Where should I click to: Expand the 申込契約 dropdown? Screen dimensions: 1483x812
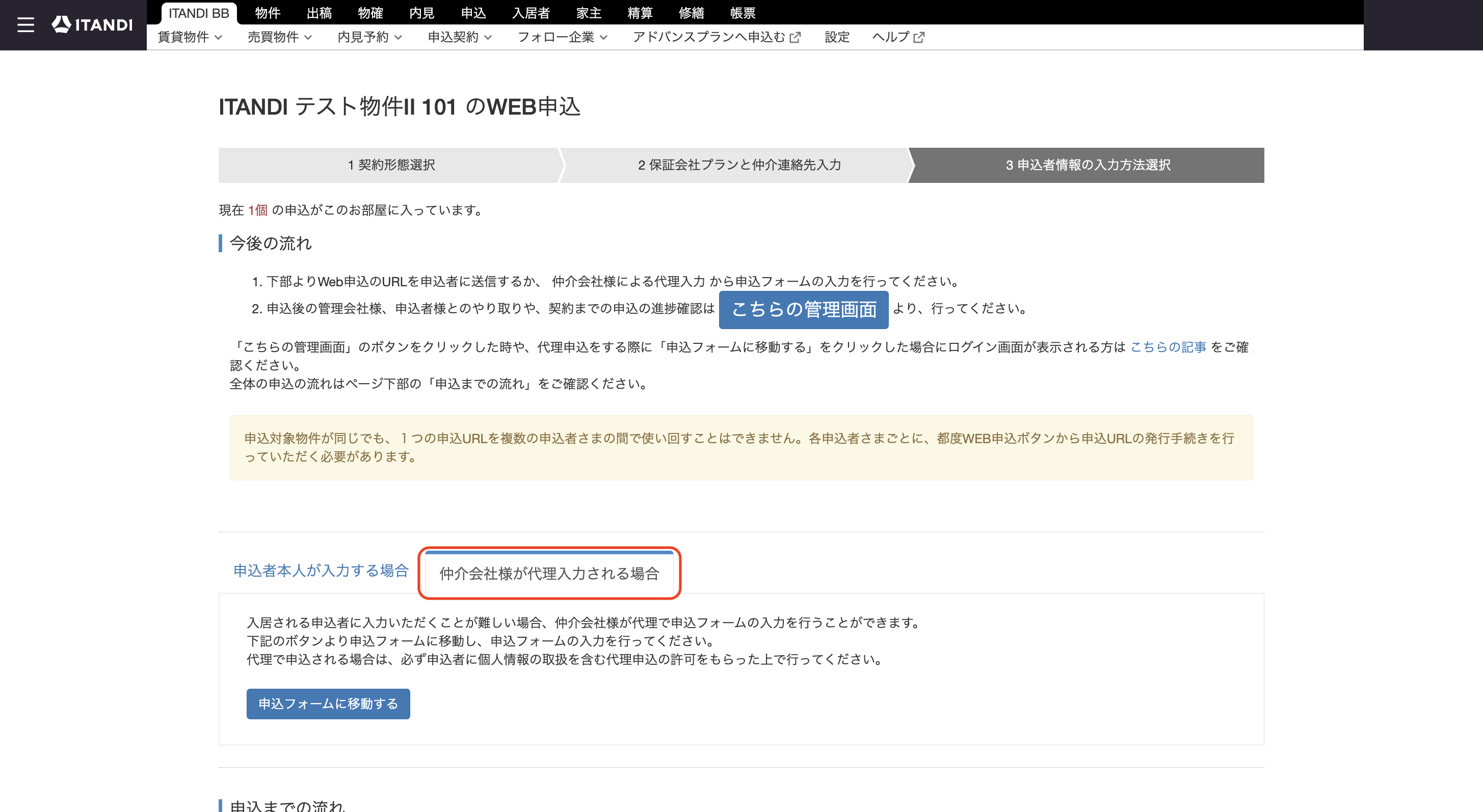point(459,37)
